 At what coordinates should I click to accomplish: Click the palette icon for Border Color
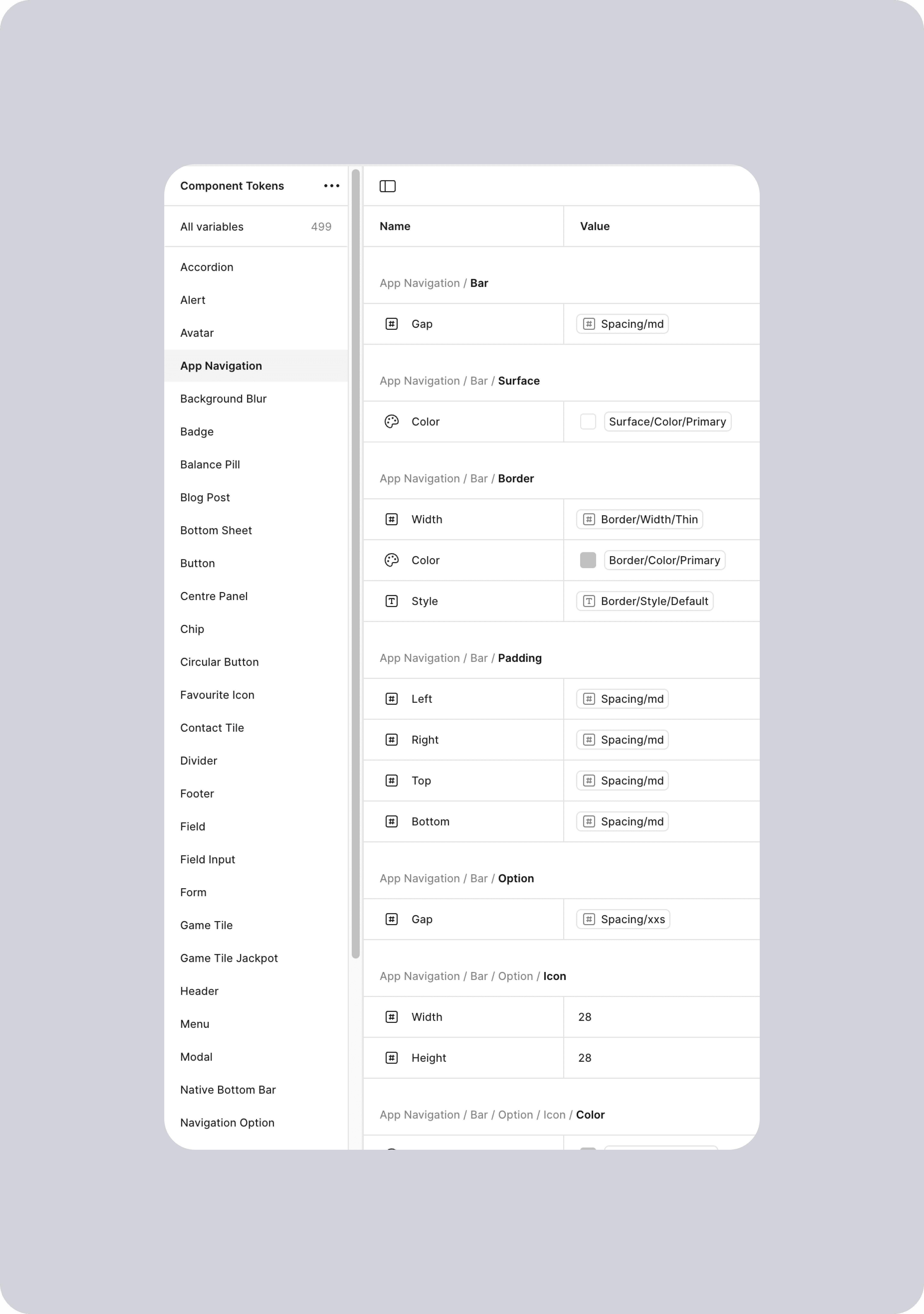pyautogui.click(x=392, y=560)
